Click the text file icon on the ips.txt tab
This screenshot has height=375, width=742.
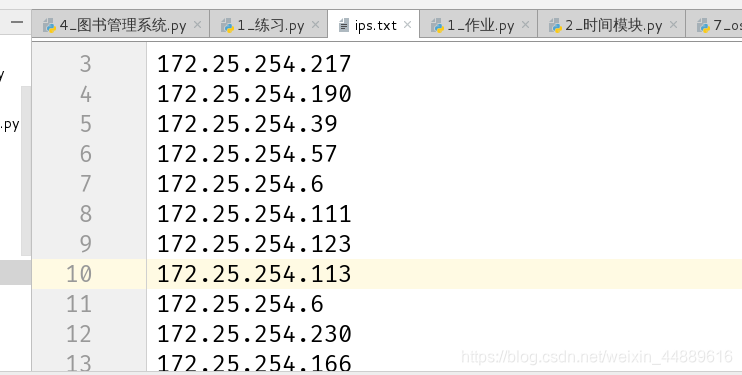(344, 25)
